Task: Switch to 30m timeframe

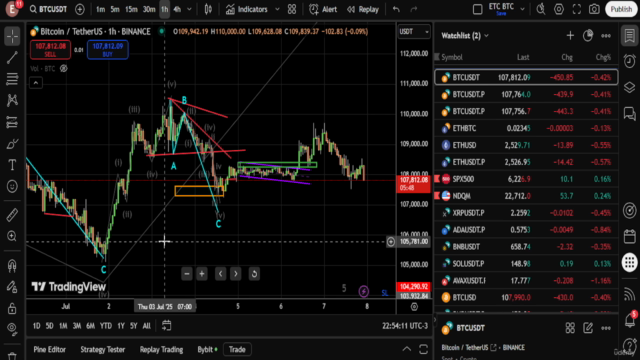Action: coord(149,9)
